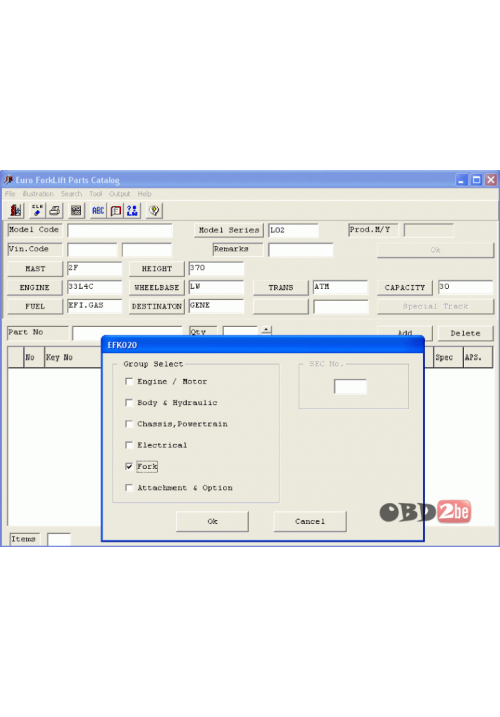Click the forklift app icon in title bar
Image resolution: width=500 pixels, height=717 pixels.
pos(8,180)
